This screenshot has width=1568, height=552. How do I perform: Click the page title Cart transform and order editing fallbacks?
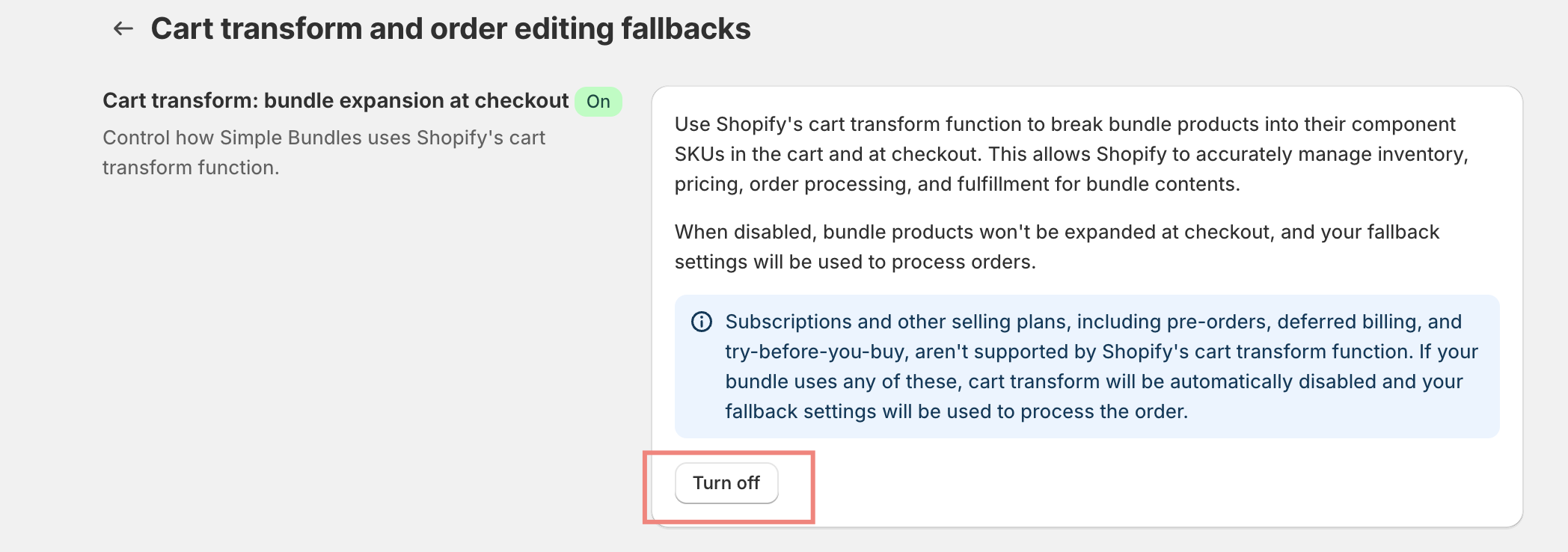tap(451, 29)
